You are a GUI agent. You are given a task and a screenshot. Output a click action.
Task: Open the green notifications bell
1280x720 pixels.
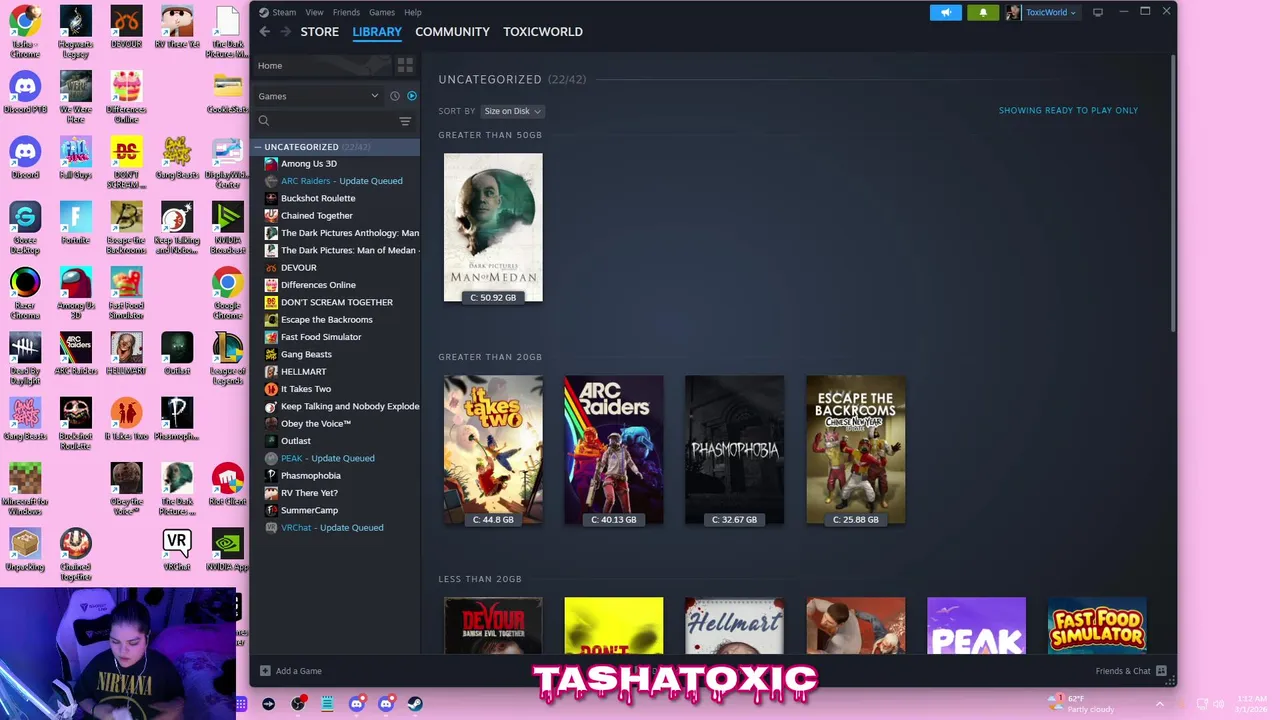pyautogui.click(x=982, y=12)
